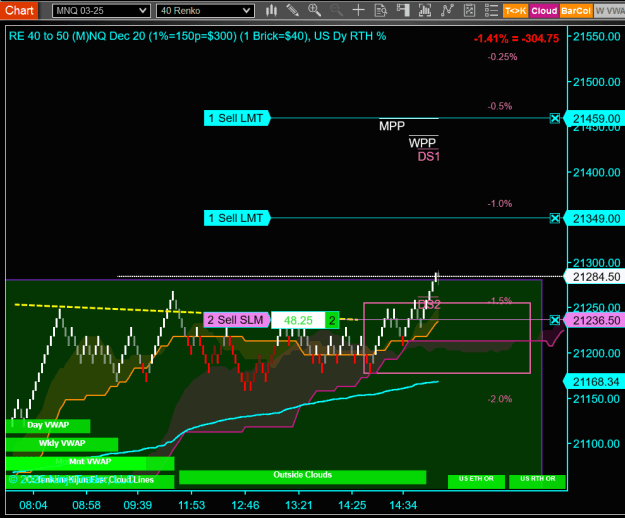Cancel the 21349.00 sell limit order
Viewport: 625px width, 518px height.
point(555,218)
